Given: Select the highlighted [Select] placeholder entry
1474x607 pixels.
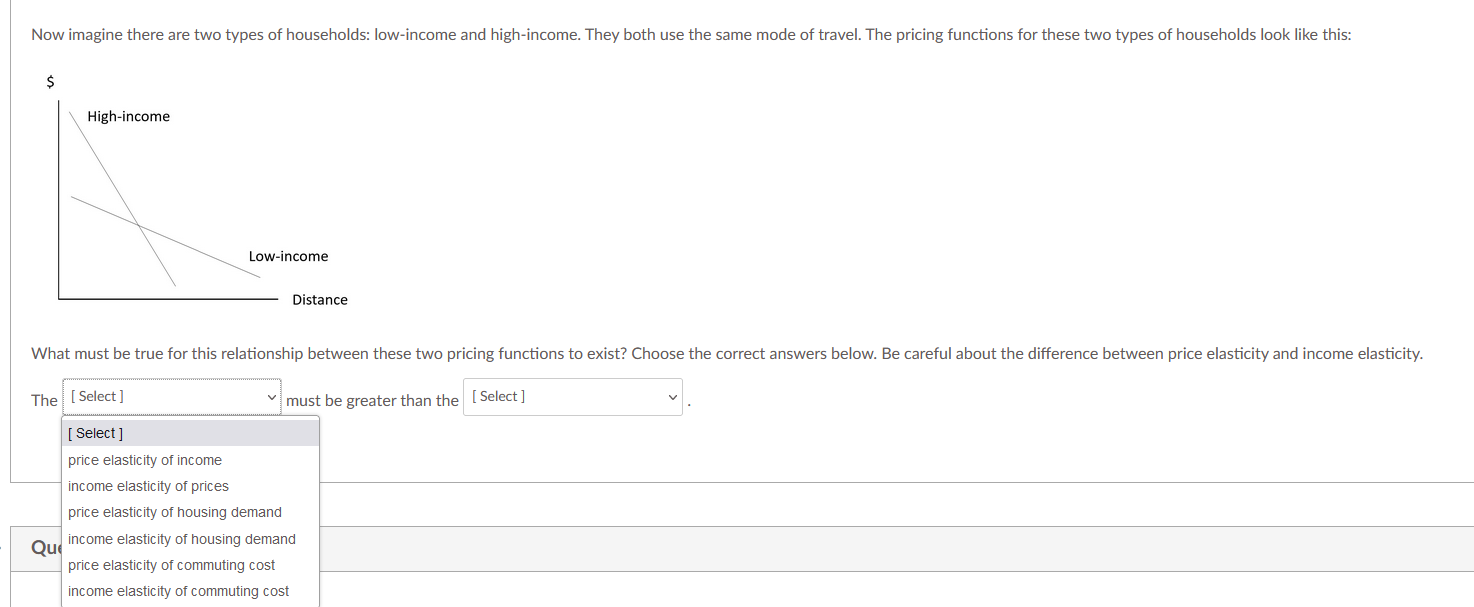Looking at the screenshot, I should pyautogui.click(x=95, y=433).
